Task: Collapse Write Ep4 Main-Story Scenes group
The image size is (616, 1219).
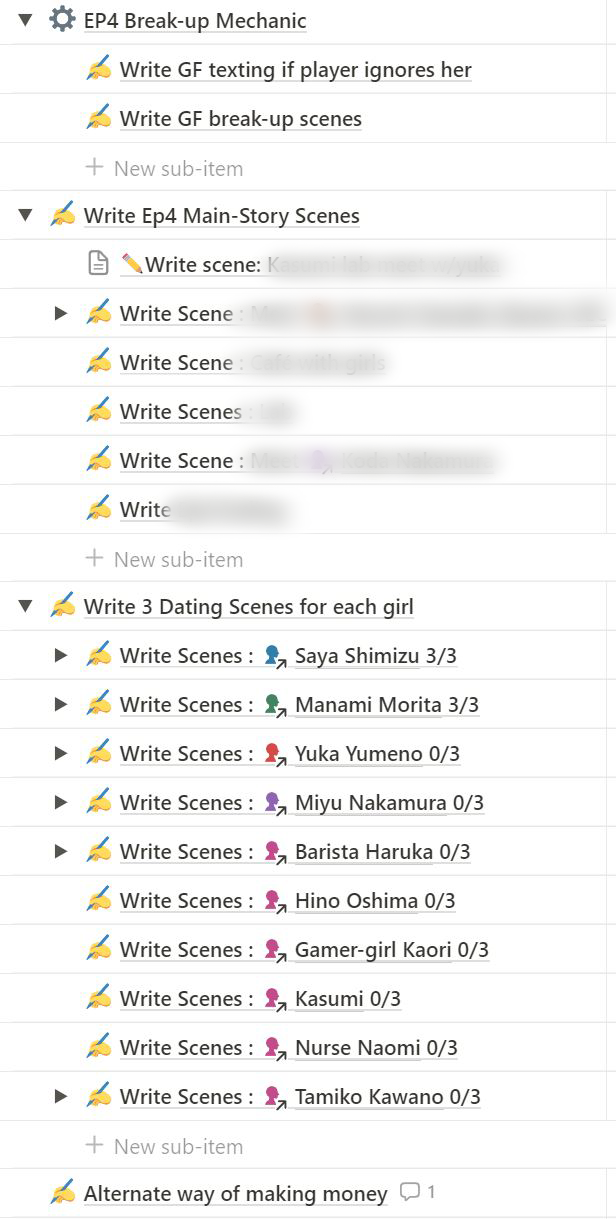Action: click(26, 215)
